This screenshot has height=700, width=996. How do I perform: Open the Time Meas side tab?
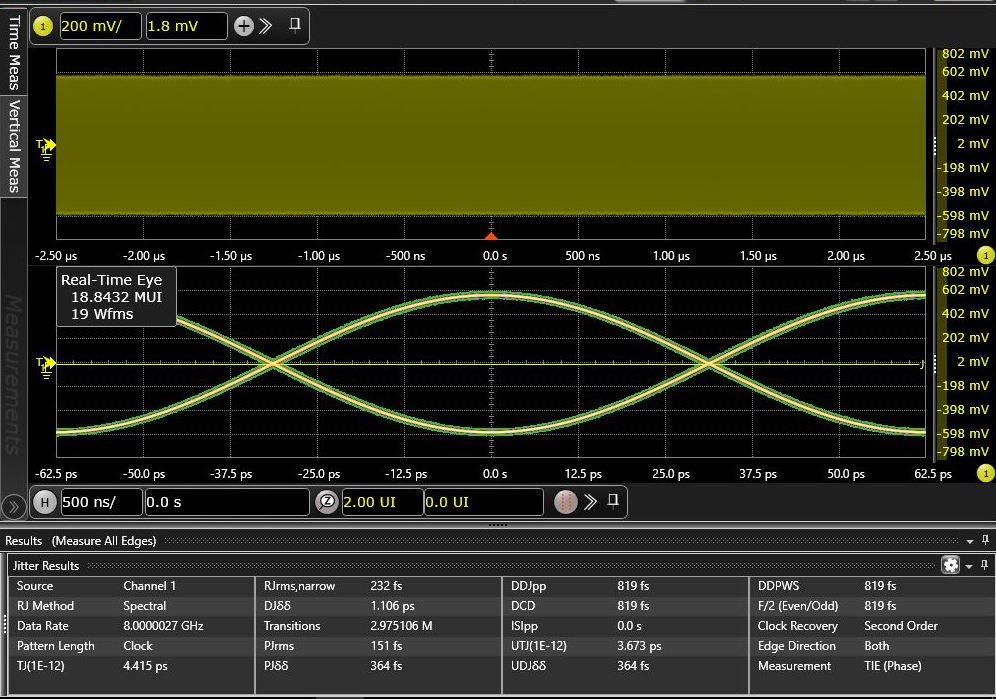(x=14, y=50)
